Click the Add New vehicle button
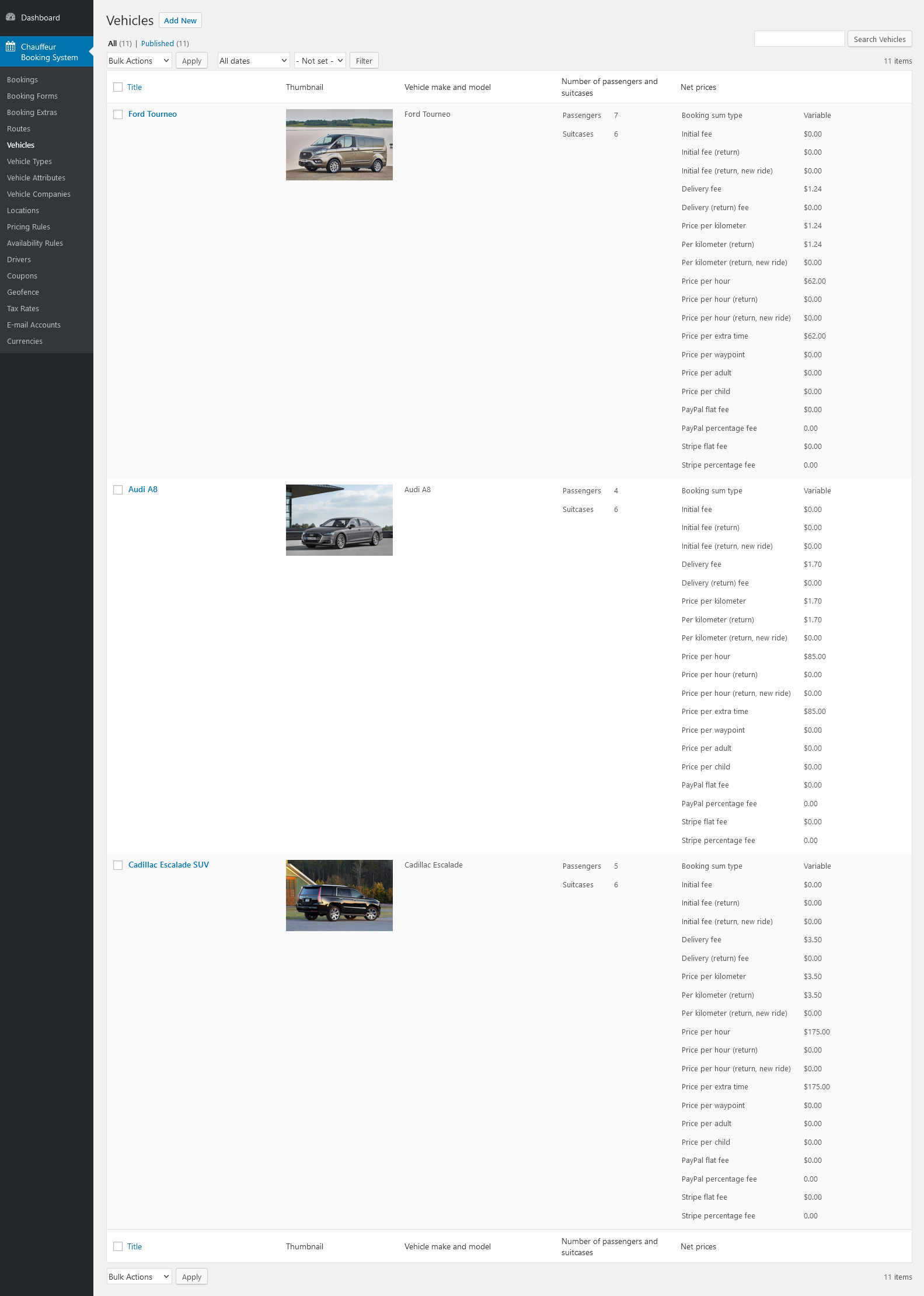Viewport: 924px width, 1296px height. point(180,20)
